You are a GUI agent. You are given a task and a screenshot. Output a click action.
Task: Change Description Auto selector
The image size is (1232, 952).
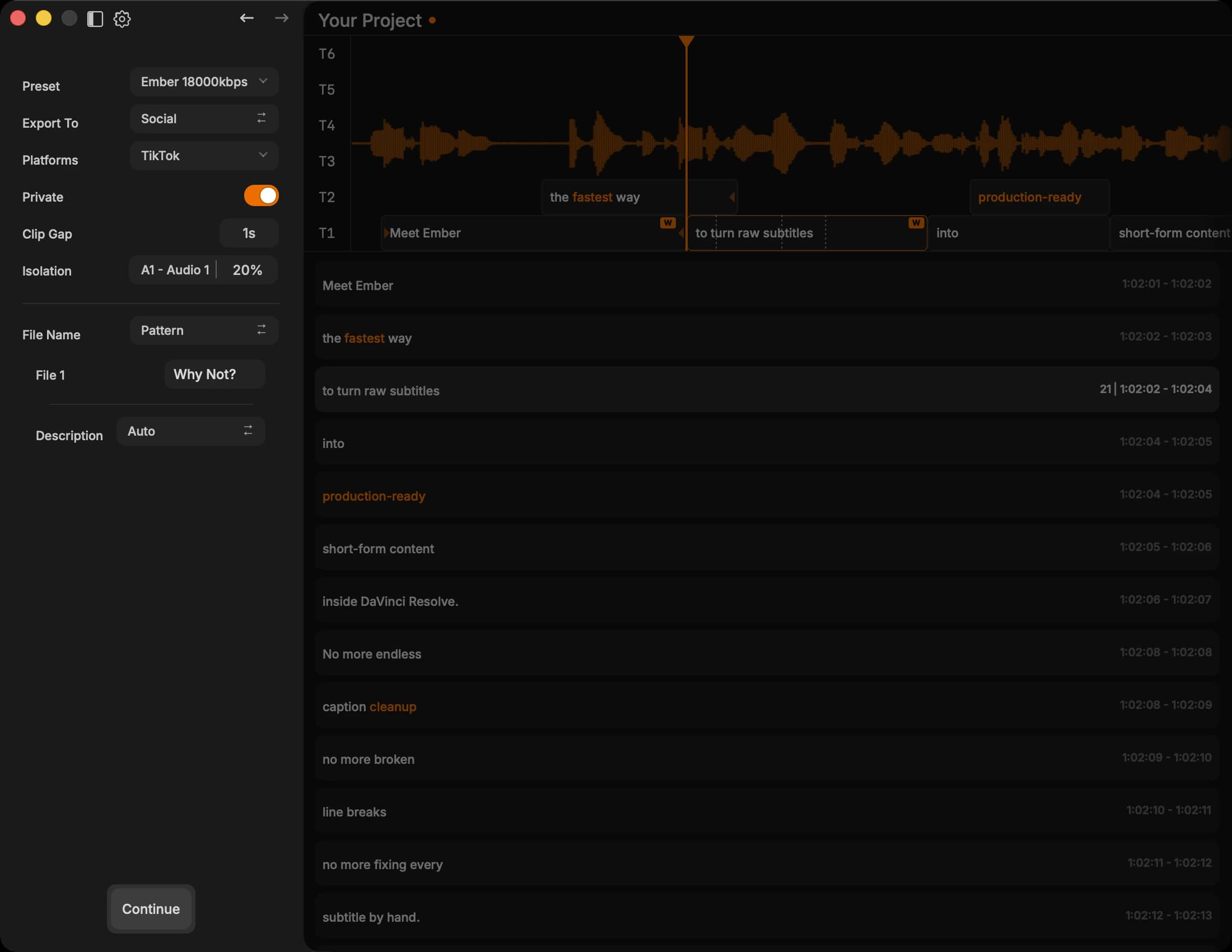[190, 431]
